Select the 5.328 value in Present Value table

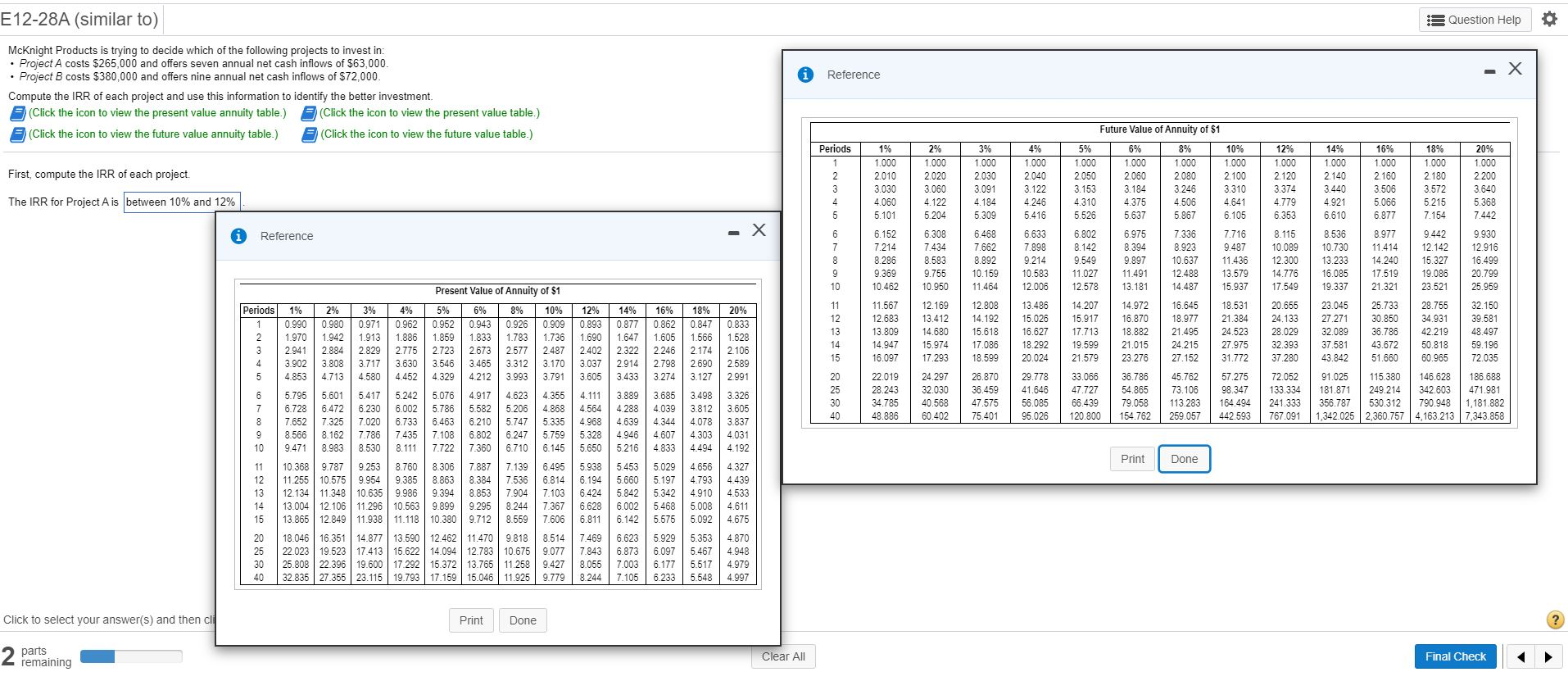[591, 435]
